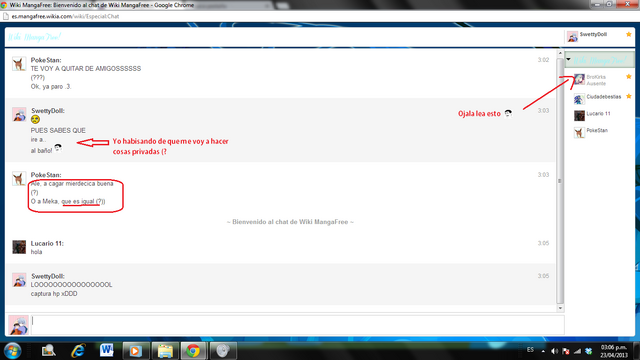Click the page icon in the address bar
This screenshot has height=360, width=640.
5,17
